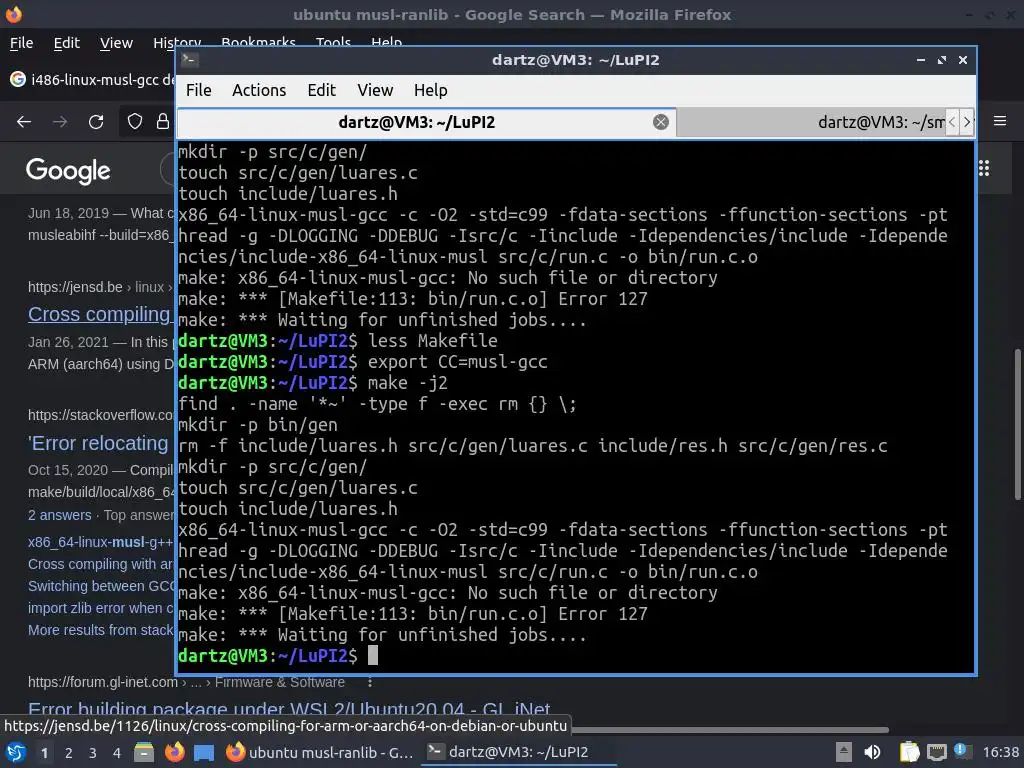
Task: Click 'https://forum.gl-inet.com' result URL text
Action: [x=103, y=682]
